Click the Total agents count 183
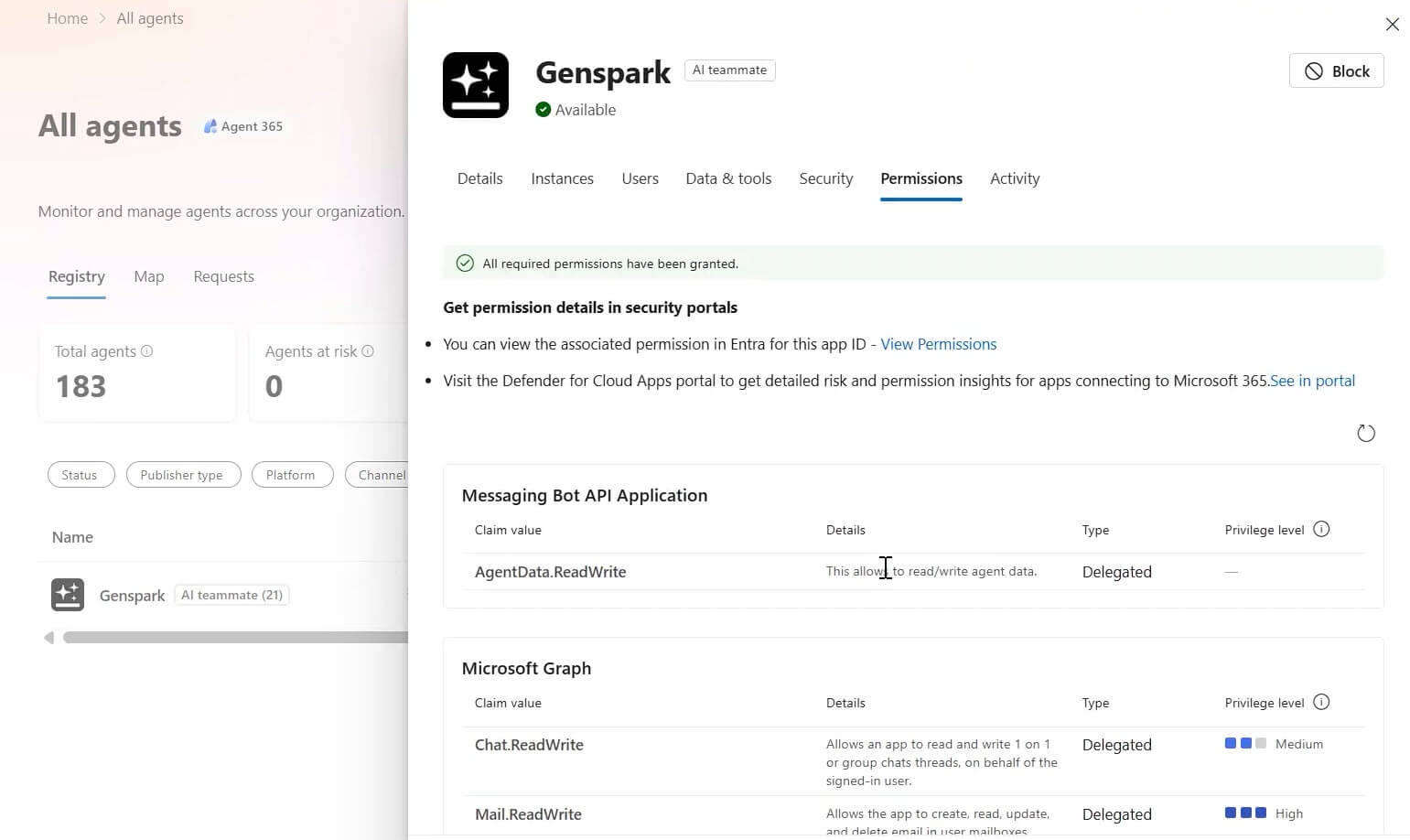Image resolution: width=1410 pixels, height=840 pixels. click(x=81, y=387)
